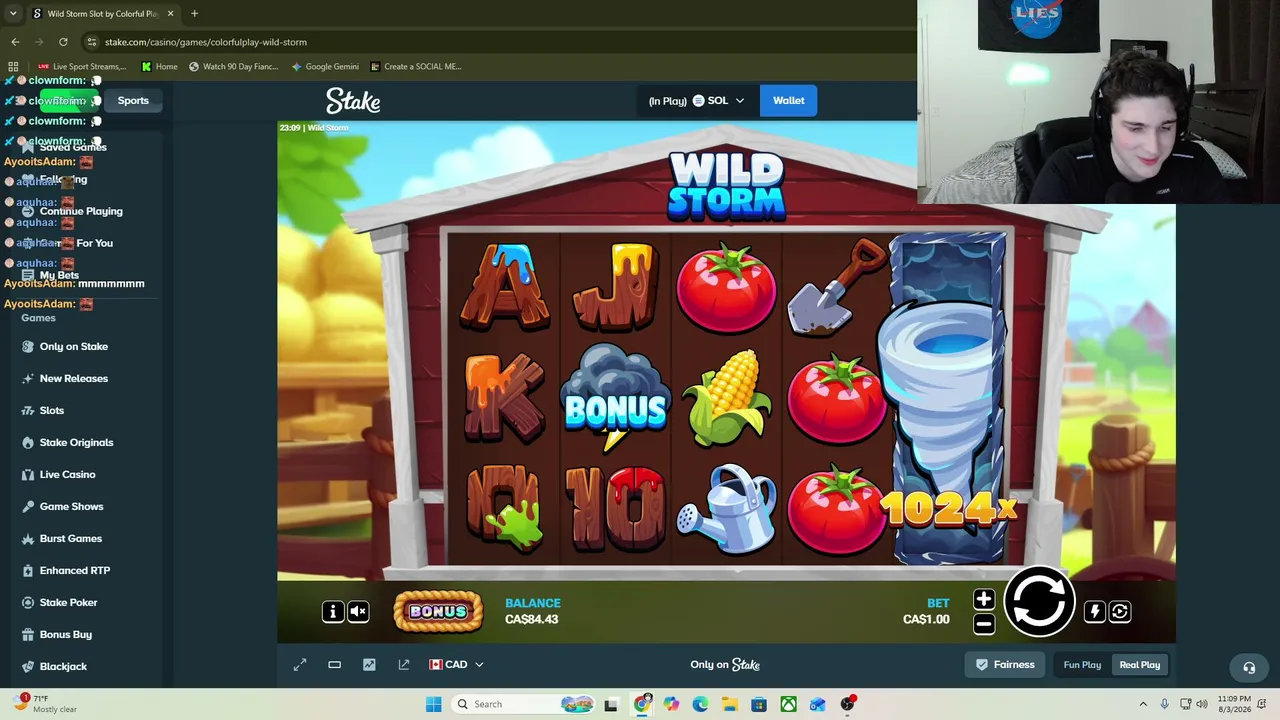1280x720 pixels.
Task: Open the weather widget showing 71°F
Action: (45, 704)
